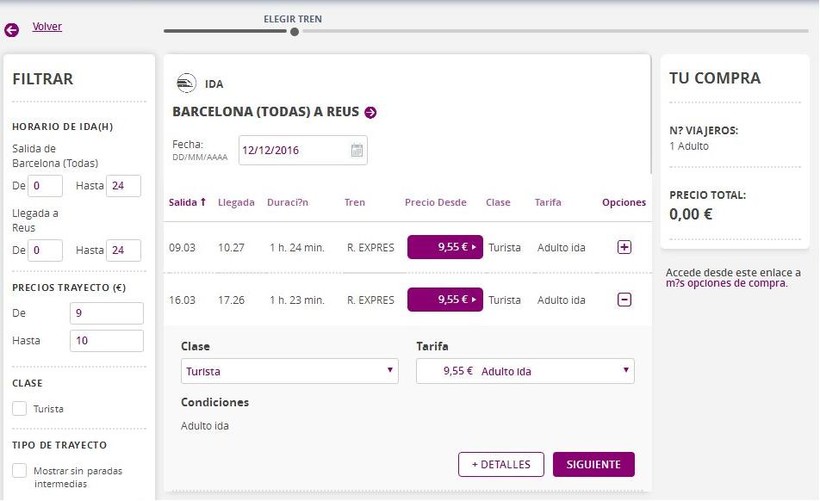The width and height of the screenshot is (820, 501).
Task: Click the arrow icon next to Barcelona a Reus
Action: (370, 112)
